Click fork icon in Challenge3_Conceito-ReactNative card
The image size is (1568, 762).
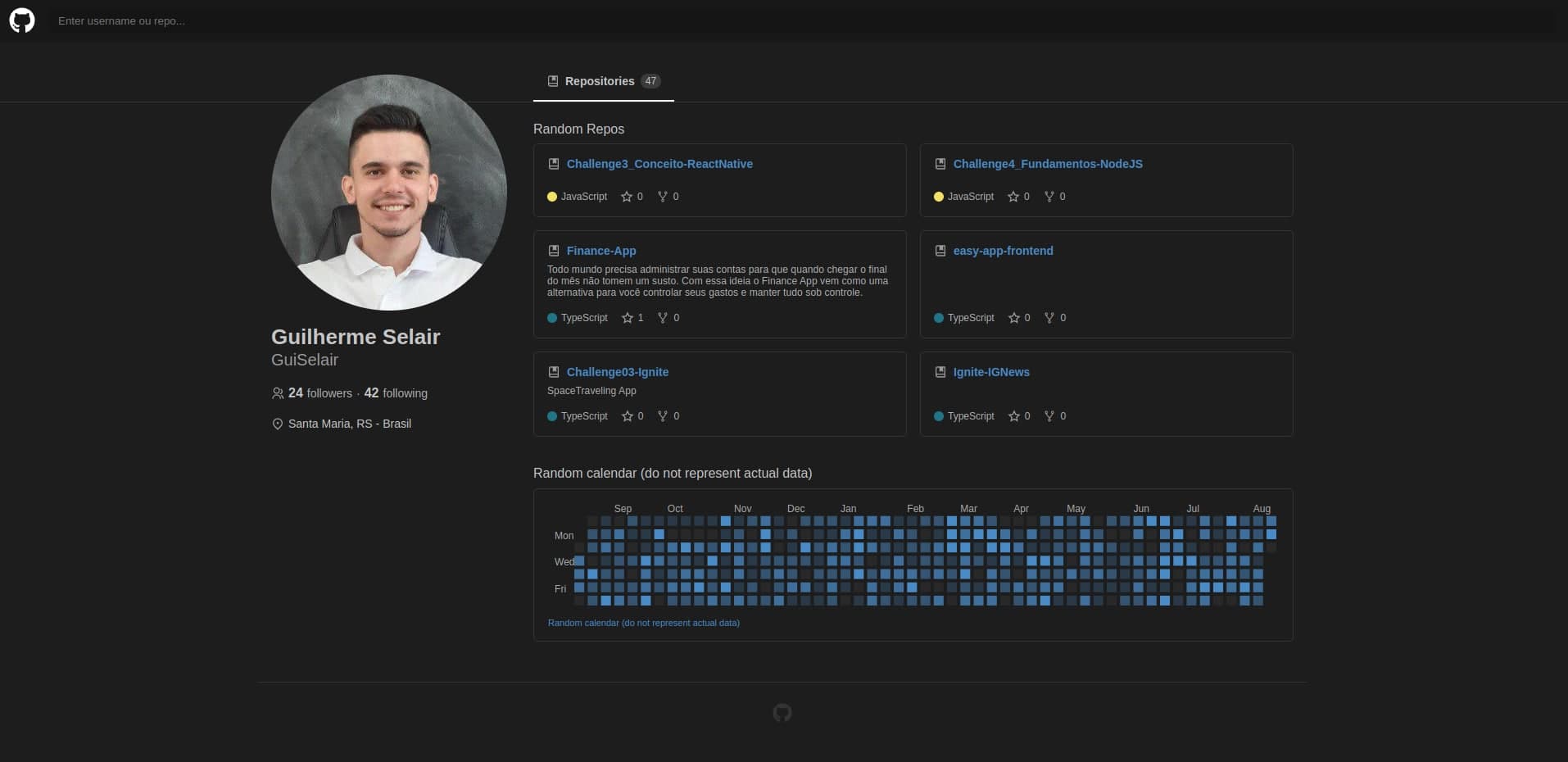pos(663,197)
